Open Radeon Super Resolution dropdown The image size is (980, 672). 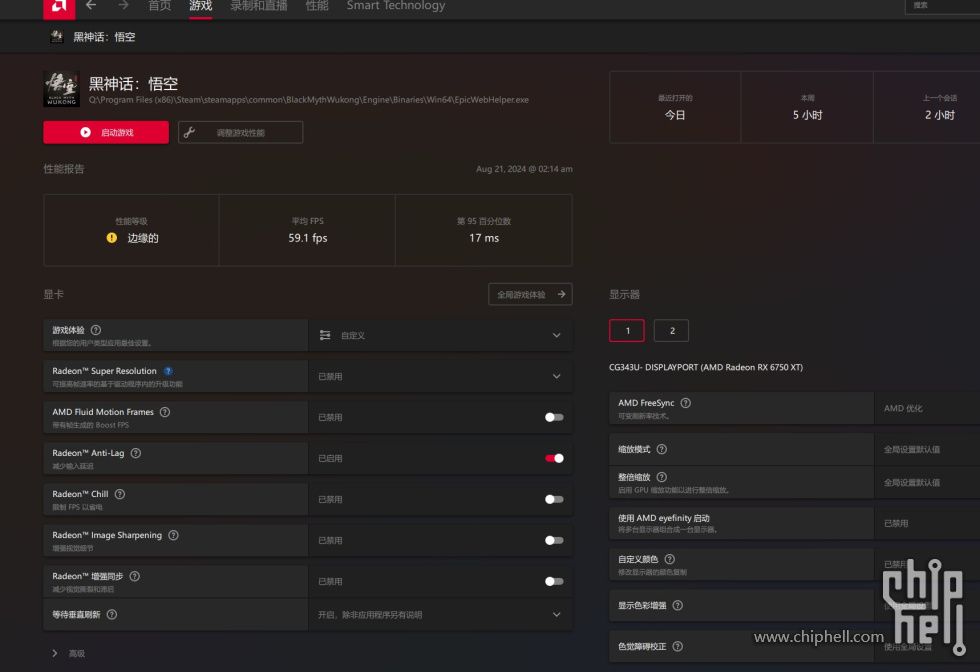coord(441,376)
